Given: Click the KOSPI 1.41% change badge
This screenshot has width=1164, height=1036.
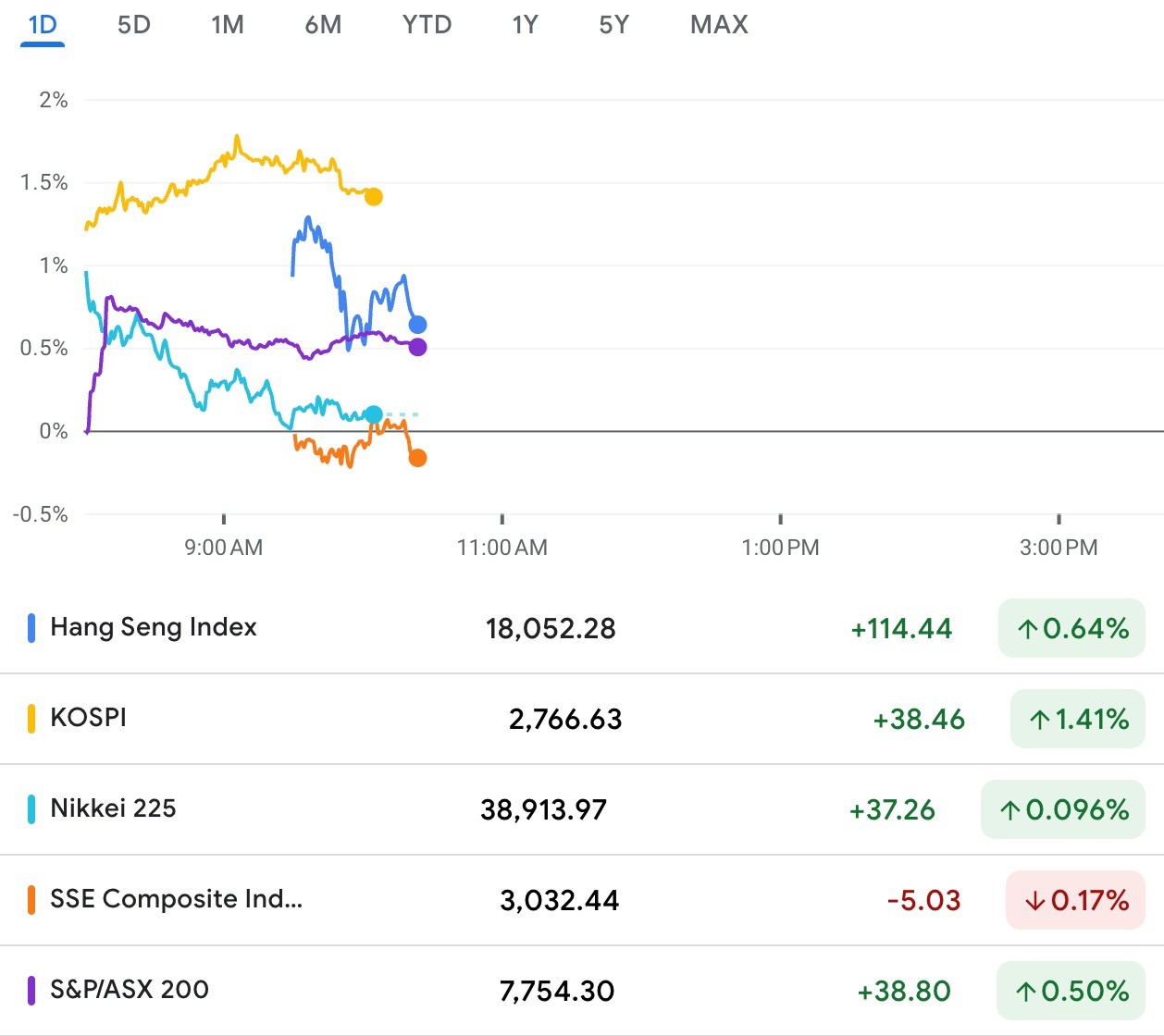Looking at the screenshot, I should 1078,719.
